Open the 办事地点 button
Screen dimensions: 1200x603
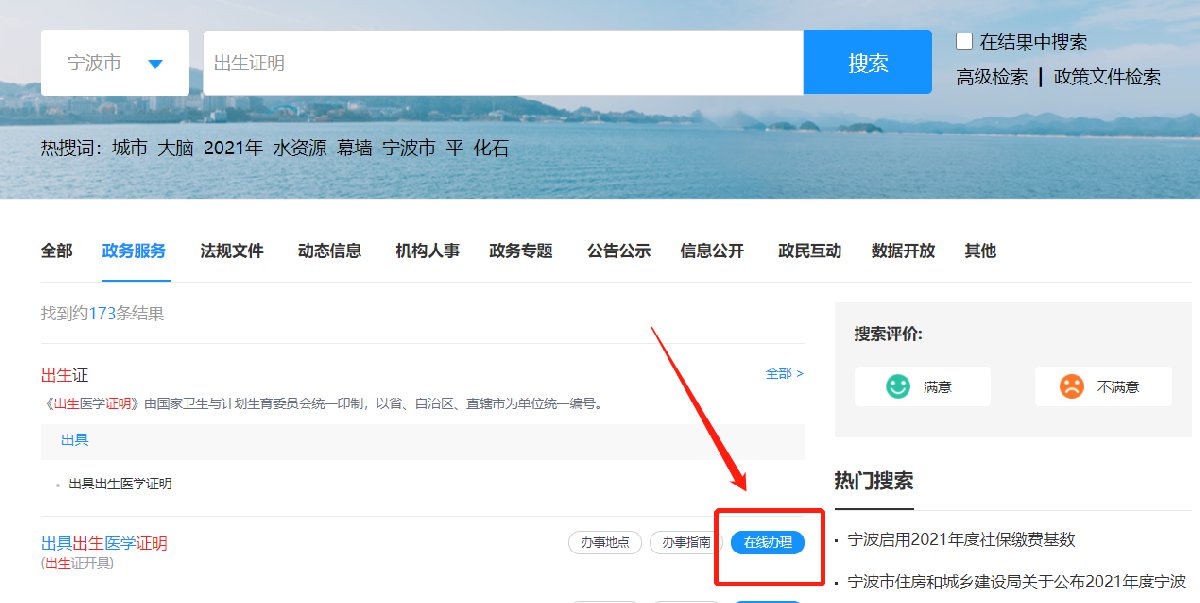point(605,542)
